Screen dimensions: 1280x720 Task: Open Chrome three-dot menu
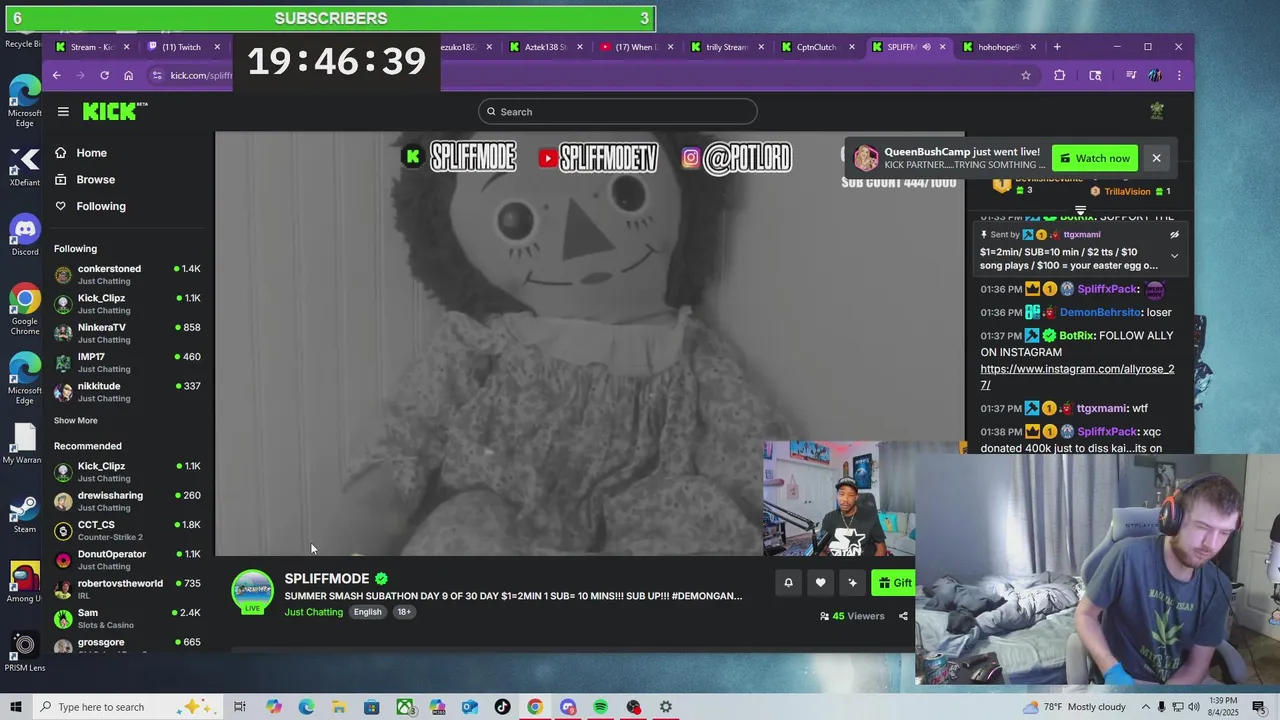(1179, 75)
